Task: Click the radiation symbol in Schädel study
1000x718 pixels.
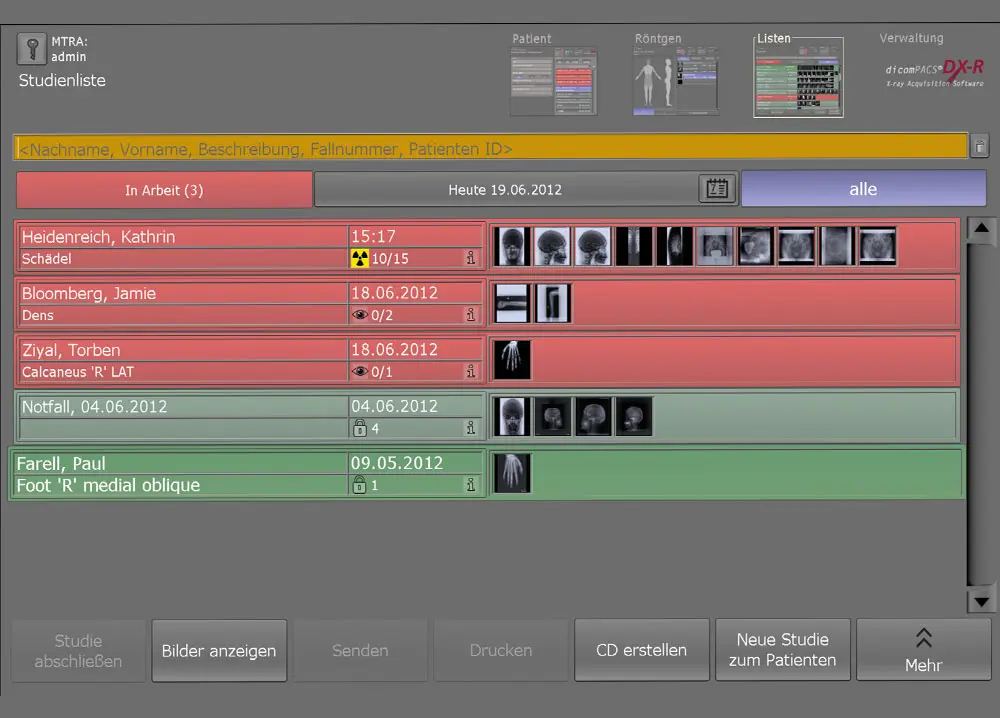Action: click(360, 259)
